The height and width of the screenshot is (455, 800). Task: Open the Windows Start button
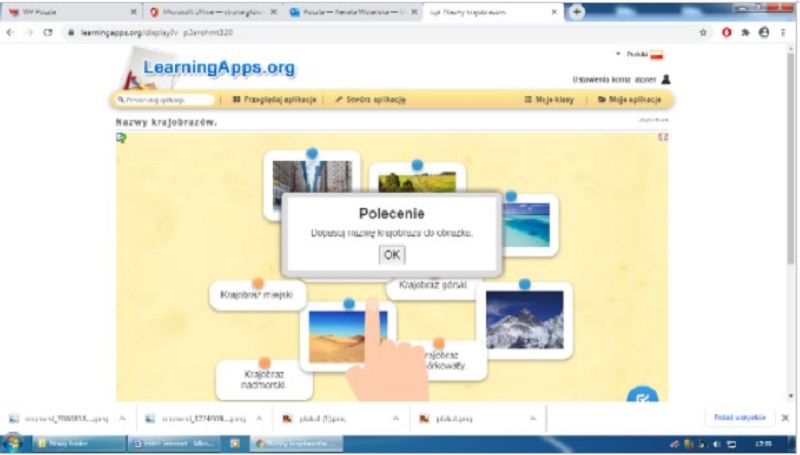13,443
